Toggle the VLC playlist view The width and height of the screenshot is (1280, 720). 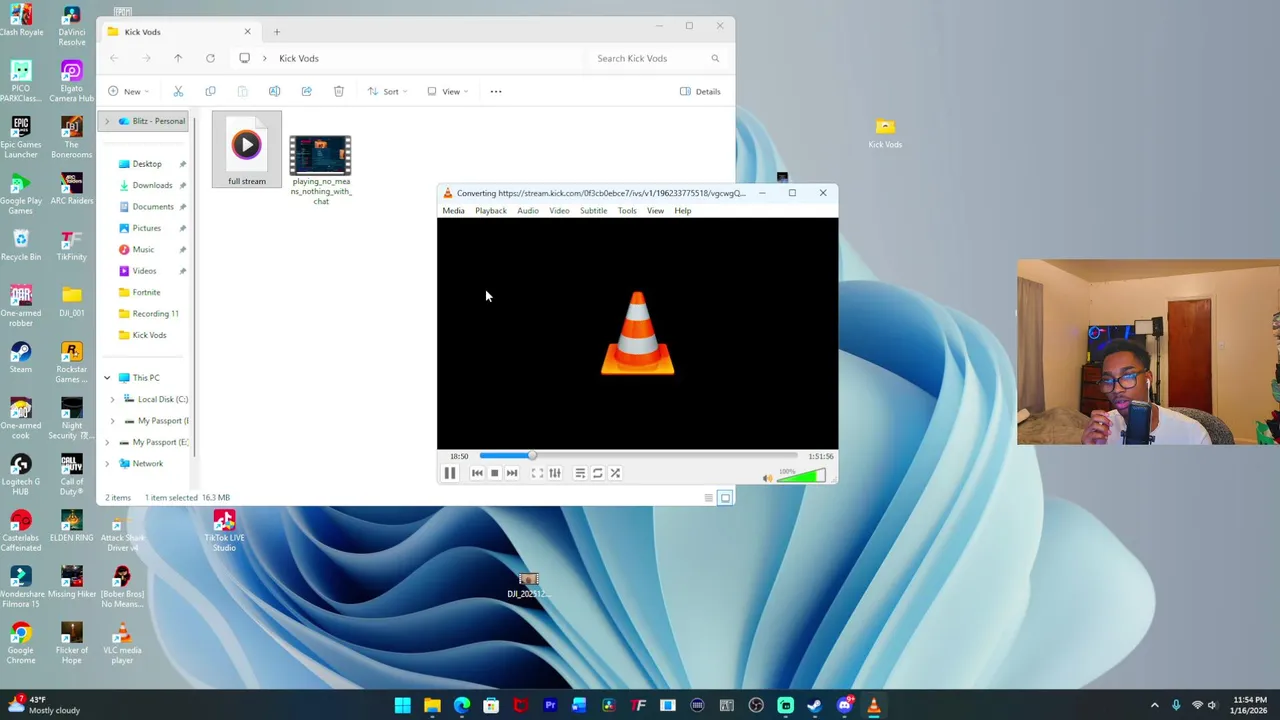coord(580,473)
